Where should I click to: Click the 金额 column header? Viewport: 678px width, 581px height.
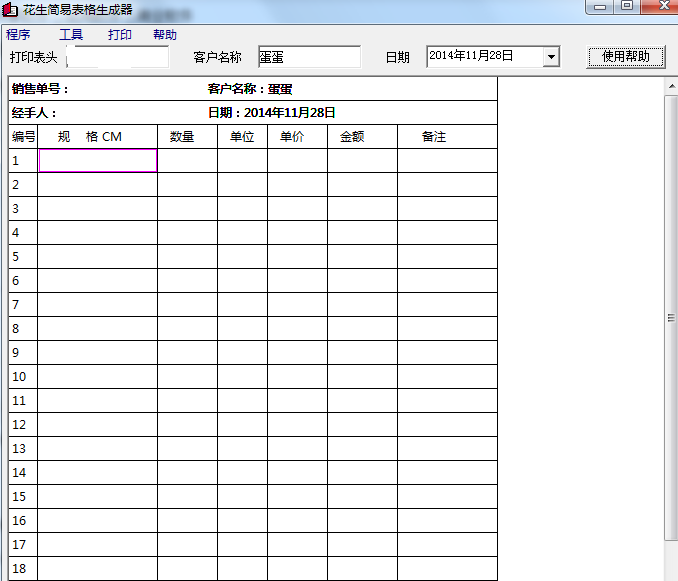tap(362, 137)
